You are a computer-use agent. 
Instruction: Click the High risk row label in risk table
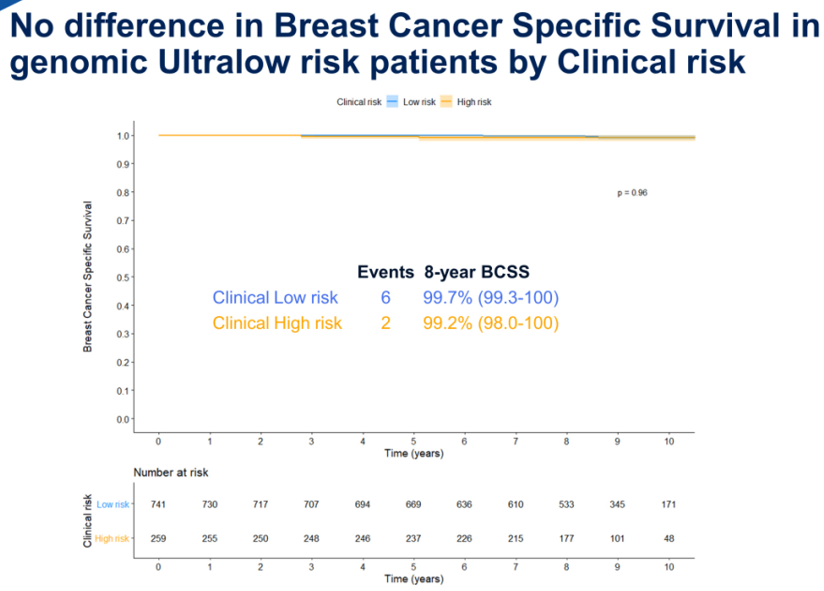[112, 538]
